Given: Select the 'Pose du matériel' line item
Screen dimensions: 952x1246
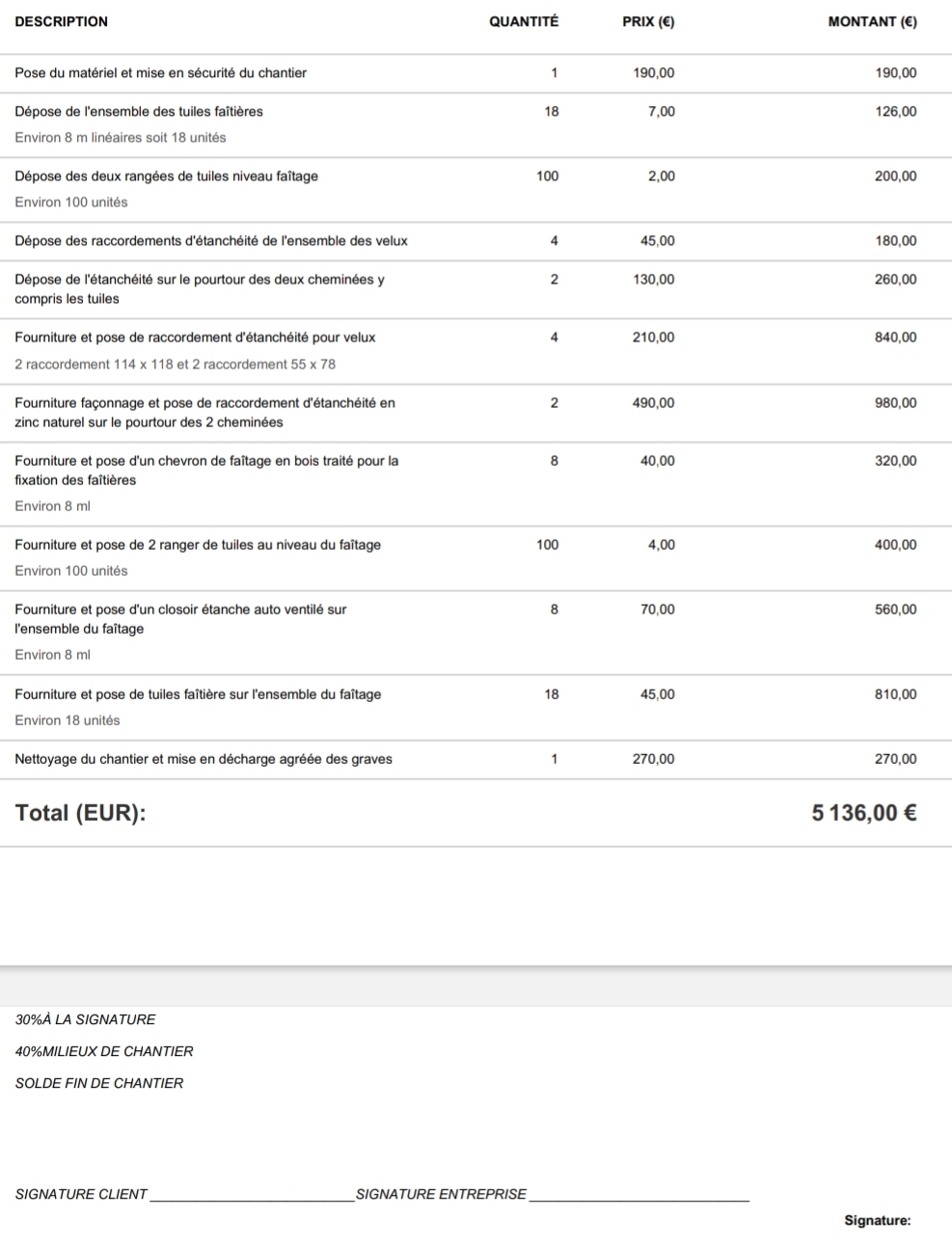Looking at the screenshot, I should (160, 73).
